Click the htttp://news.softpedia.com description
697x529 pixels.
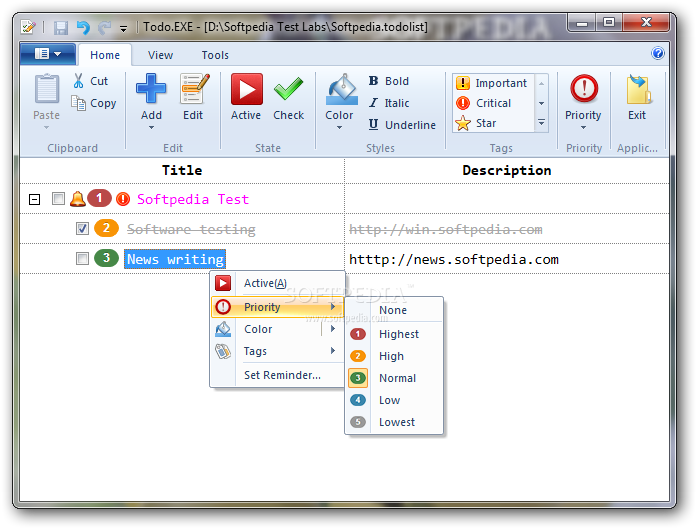(x=454, y=260)
